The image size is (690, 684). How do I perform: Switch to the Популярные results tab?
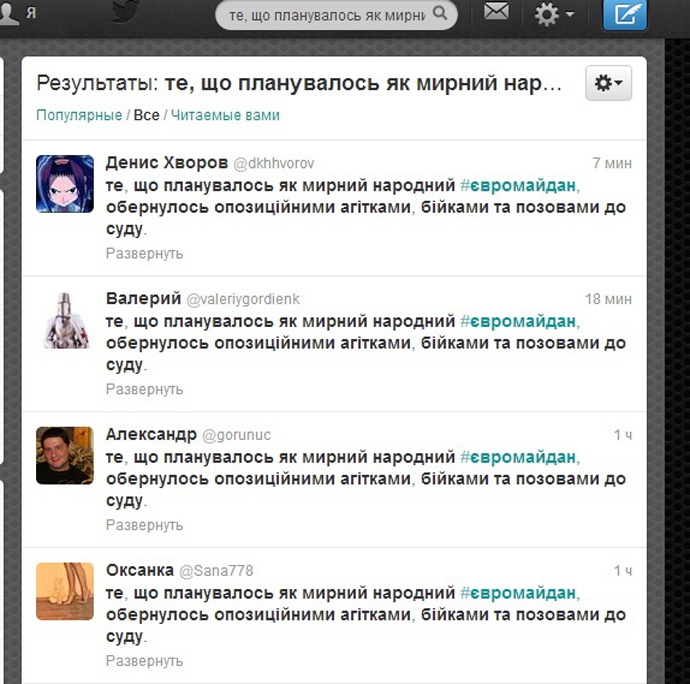[79, 115]
